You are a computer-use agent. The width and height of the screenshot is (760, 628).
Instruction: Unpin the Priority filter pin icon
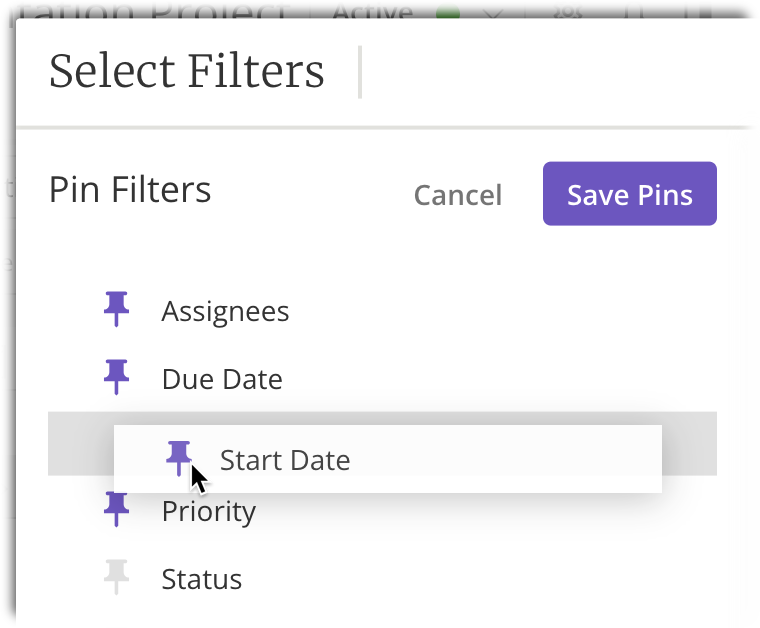[116, 509]
